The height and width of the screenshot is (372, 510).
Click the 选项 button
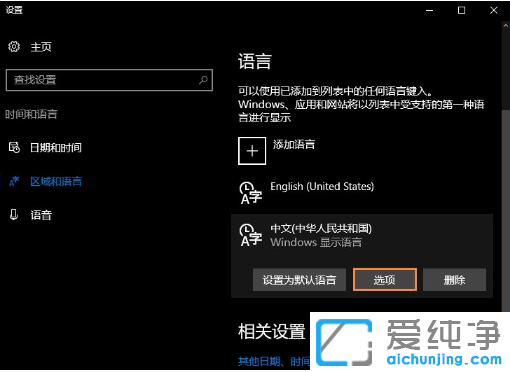tap(385, 280)
